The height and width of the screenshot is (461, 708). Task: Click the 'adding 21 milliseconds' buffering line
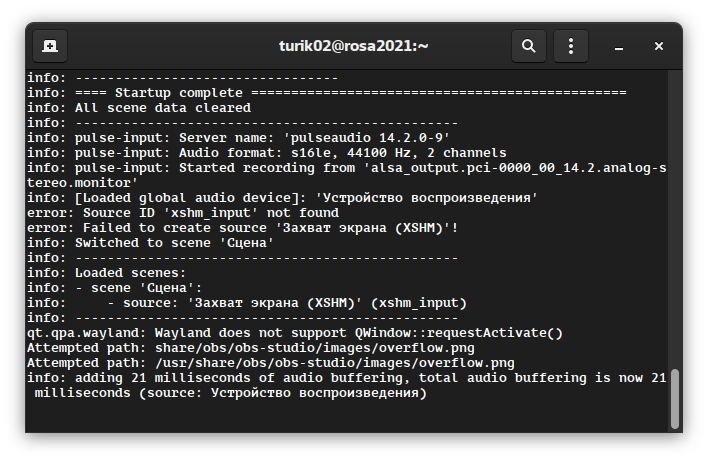pyautogui.click(x=345, y=378)
